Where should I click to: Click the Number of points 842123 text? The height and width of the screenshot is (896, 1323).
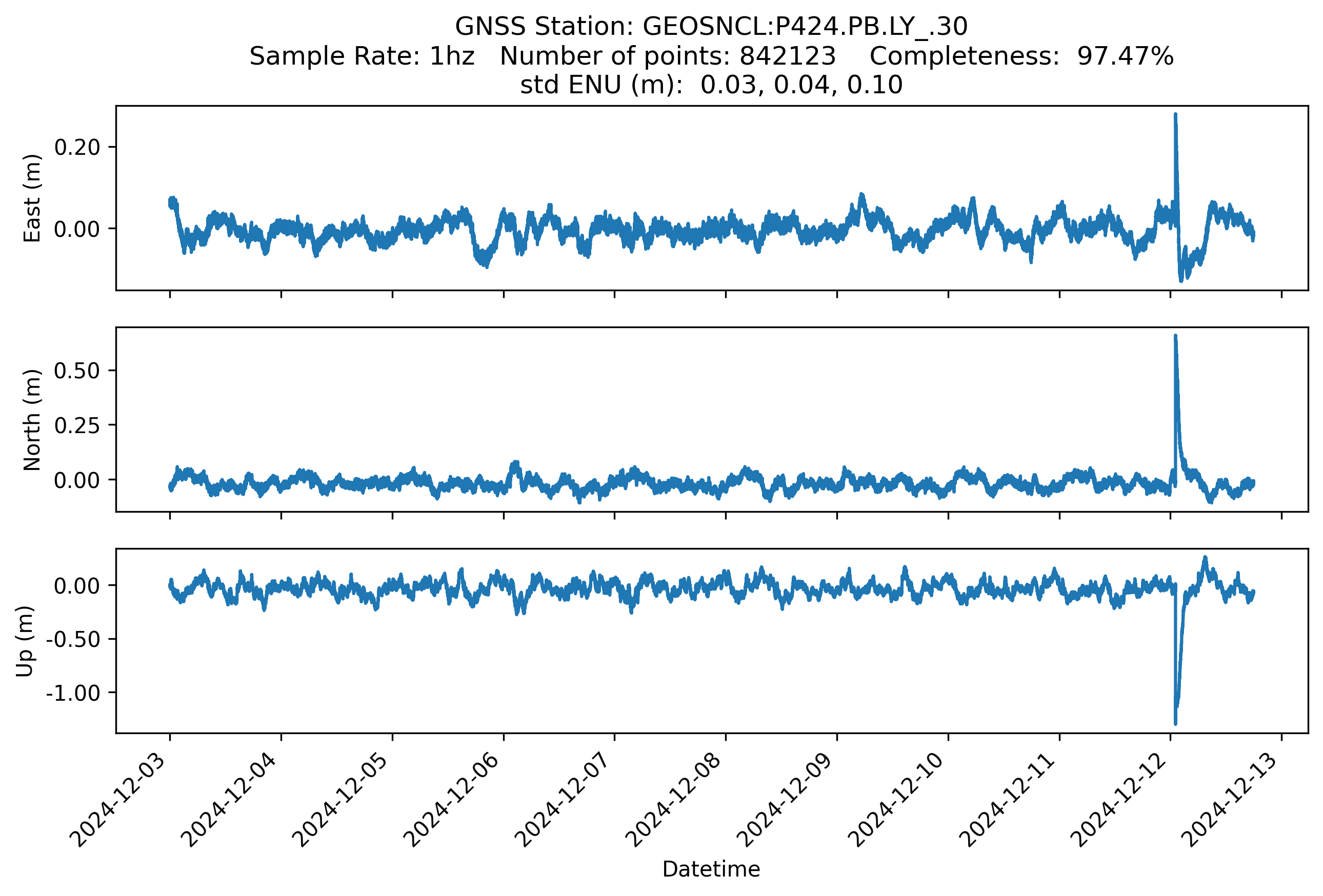667,56
